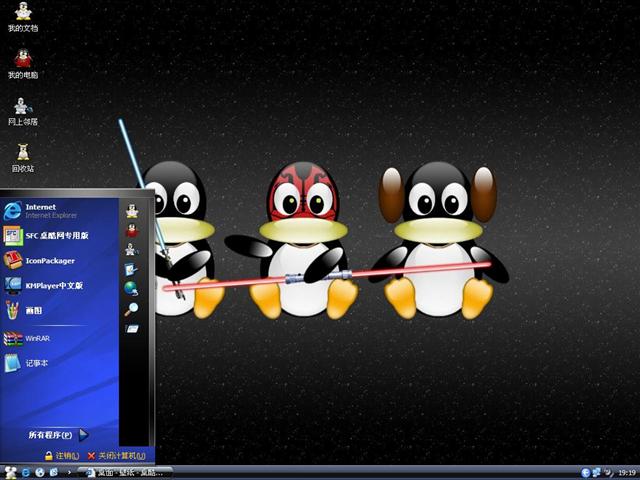Image resolution: width=640 pixels, height=480 pixels.
Task: Open WinRAR from the start menu
Action: (x=27, y=338)
